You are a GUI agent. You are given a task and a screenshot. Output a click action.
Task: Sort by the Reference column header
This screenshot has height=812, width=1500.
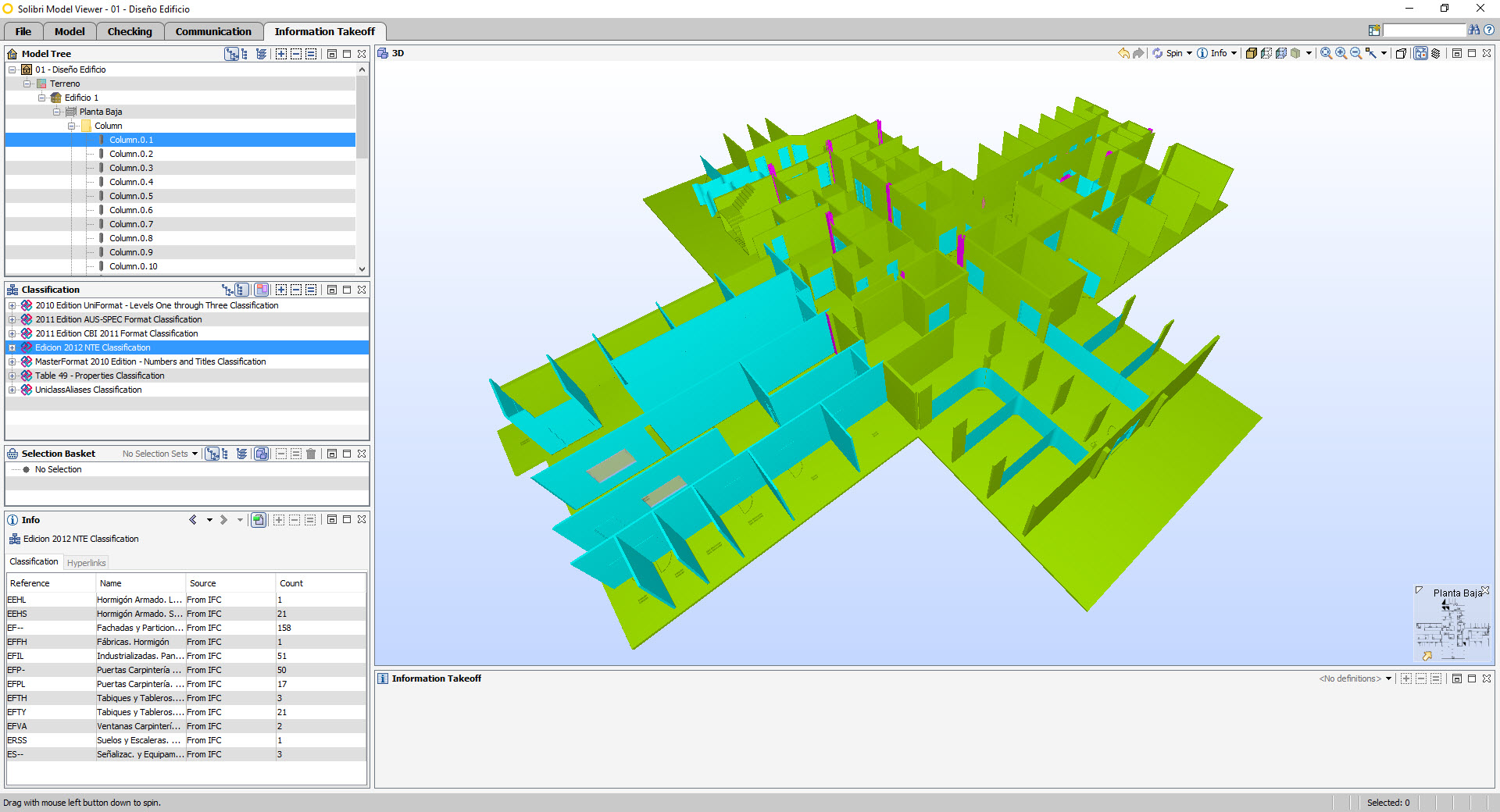[x=51, y=583]
